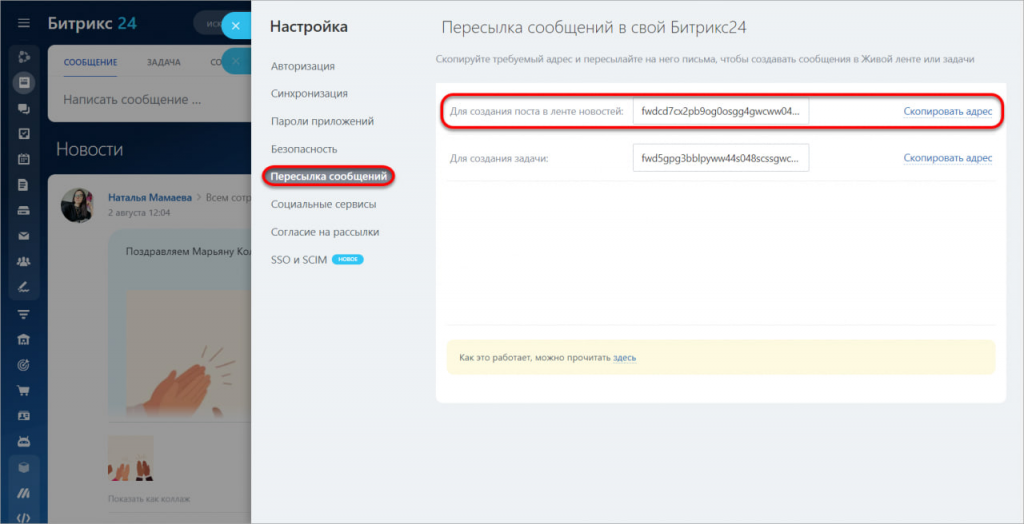
Task: Open box cube icon in sidebar
Action: [24, 468]
